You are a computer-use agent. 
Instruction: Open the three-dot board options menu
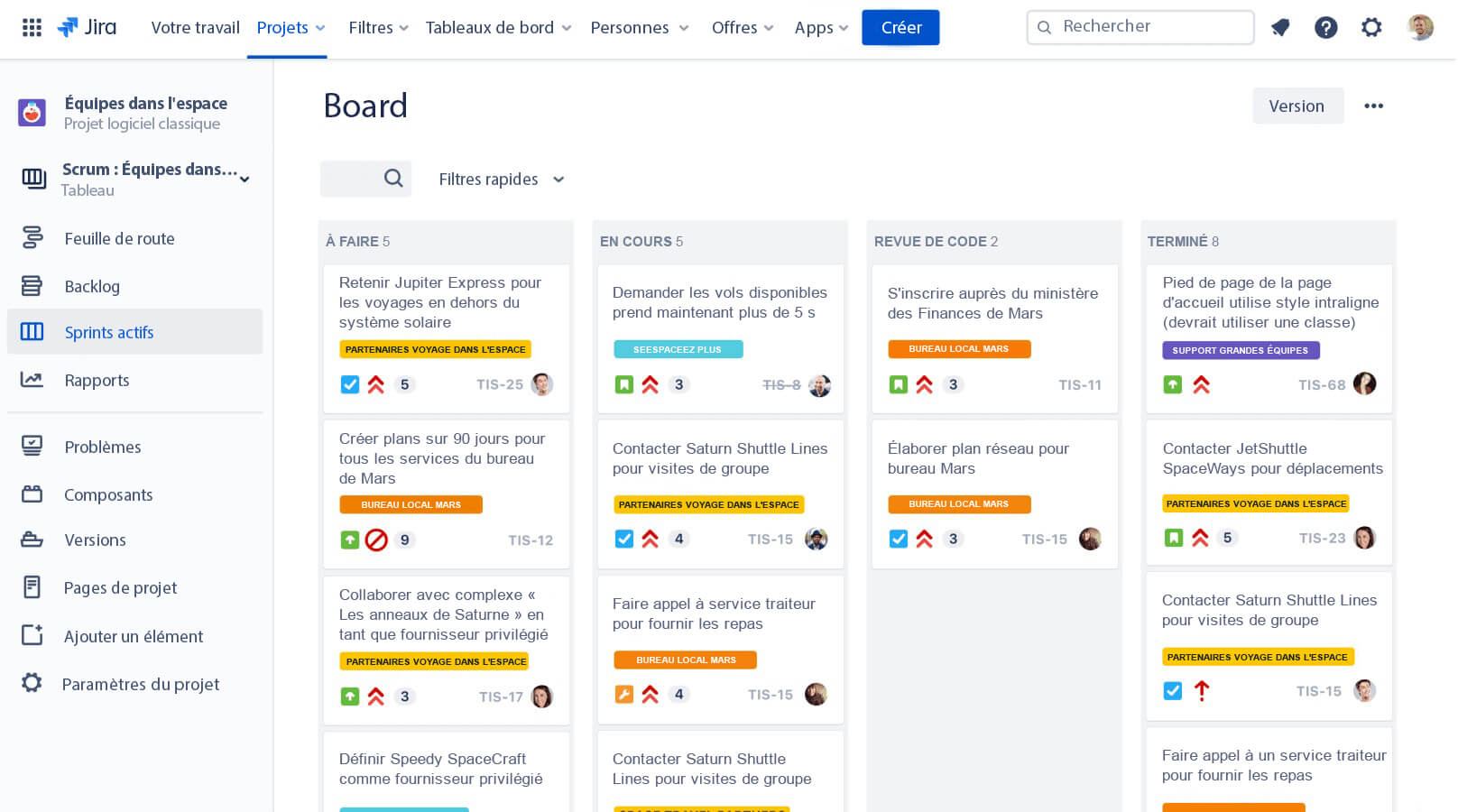tap(1373, 106)
